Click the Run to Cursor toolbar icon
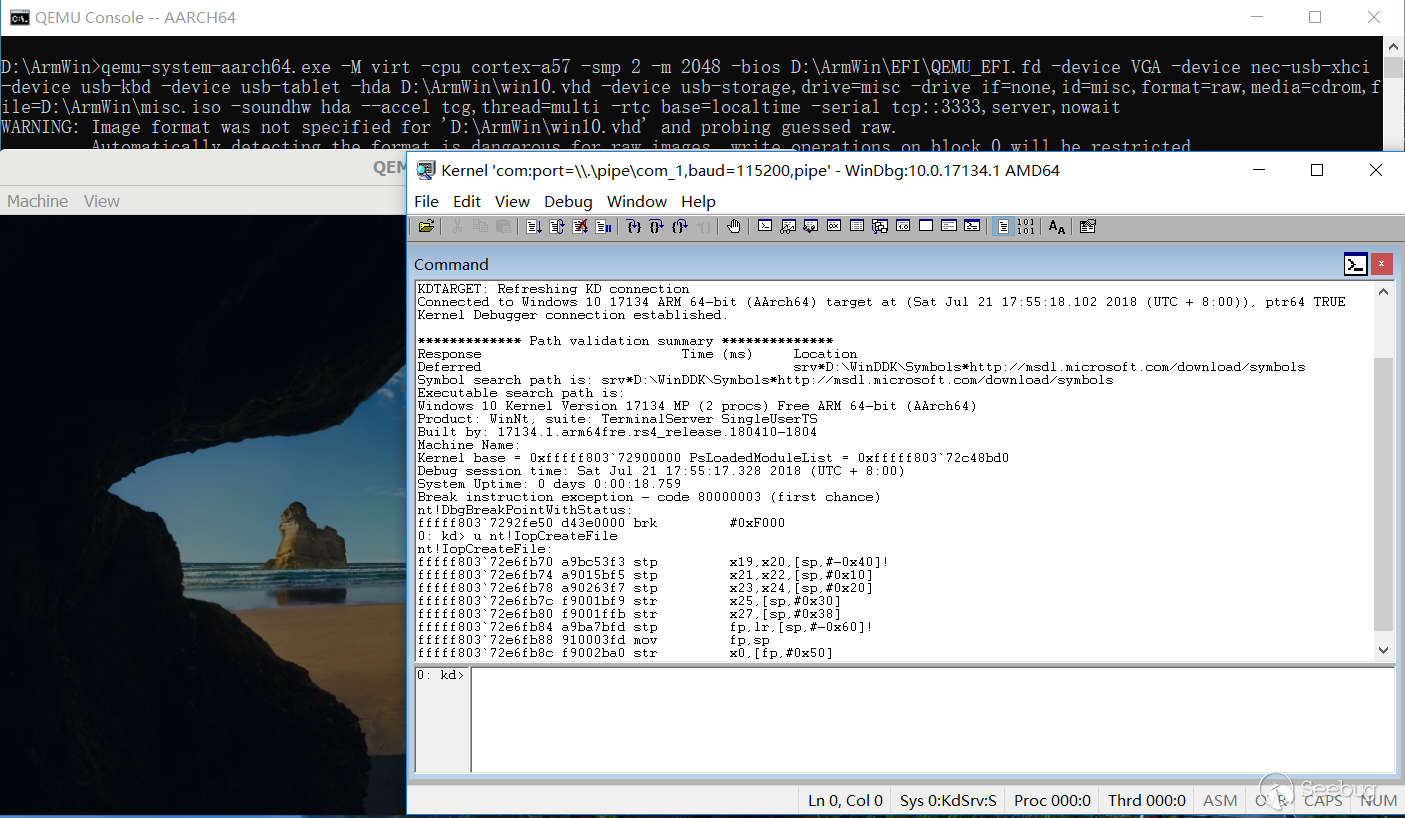1405x818 pixels. tap(704, 227)
